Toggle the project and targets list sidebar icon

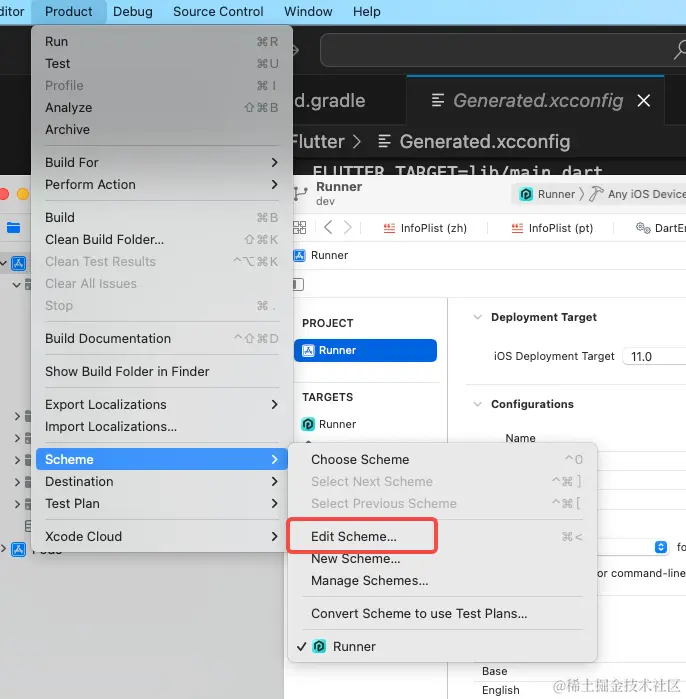[x=299, y=284]
